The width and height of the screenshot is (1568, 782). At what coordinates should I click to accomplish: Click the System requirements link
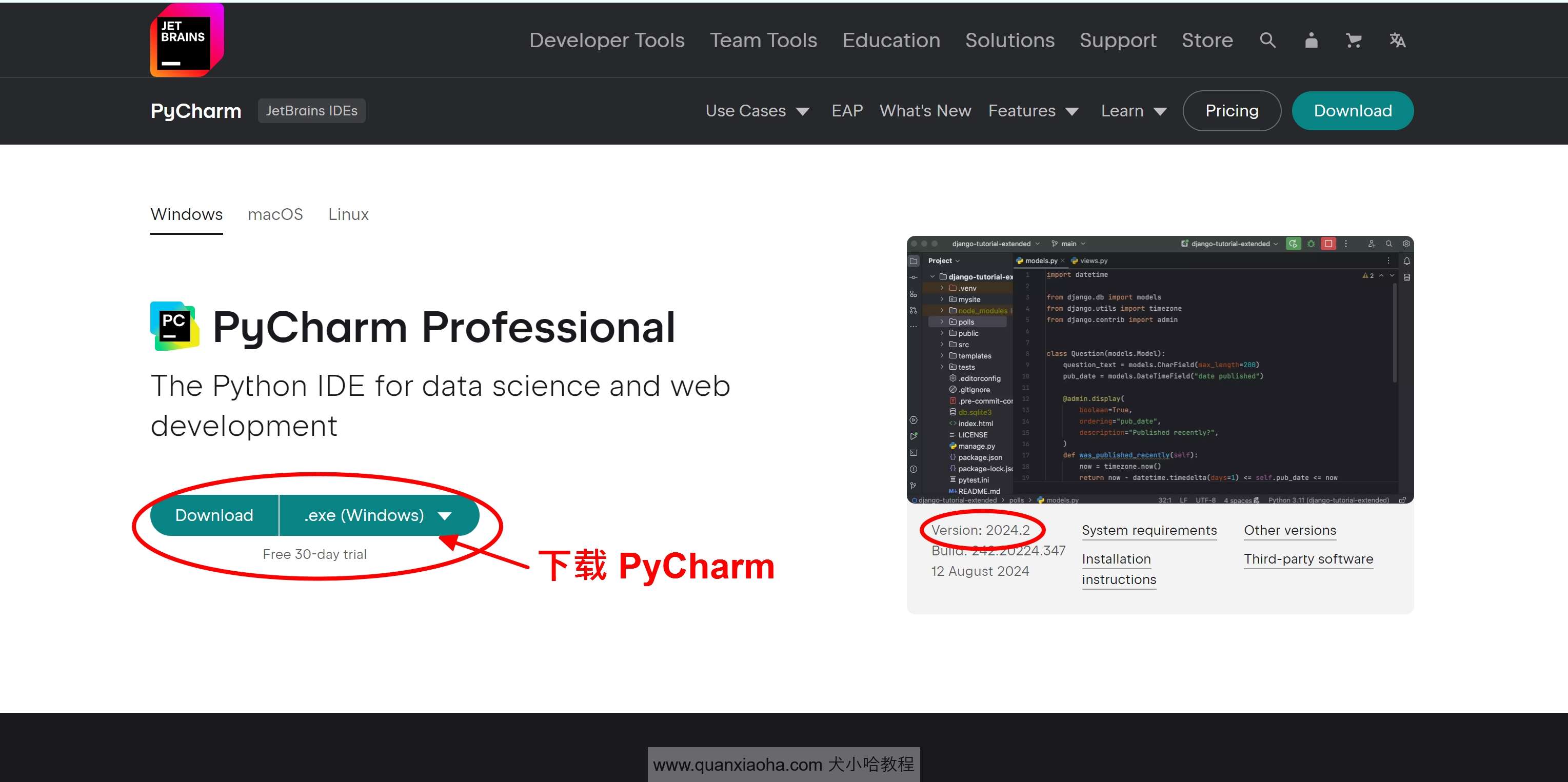click(1150, 529)
